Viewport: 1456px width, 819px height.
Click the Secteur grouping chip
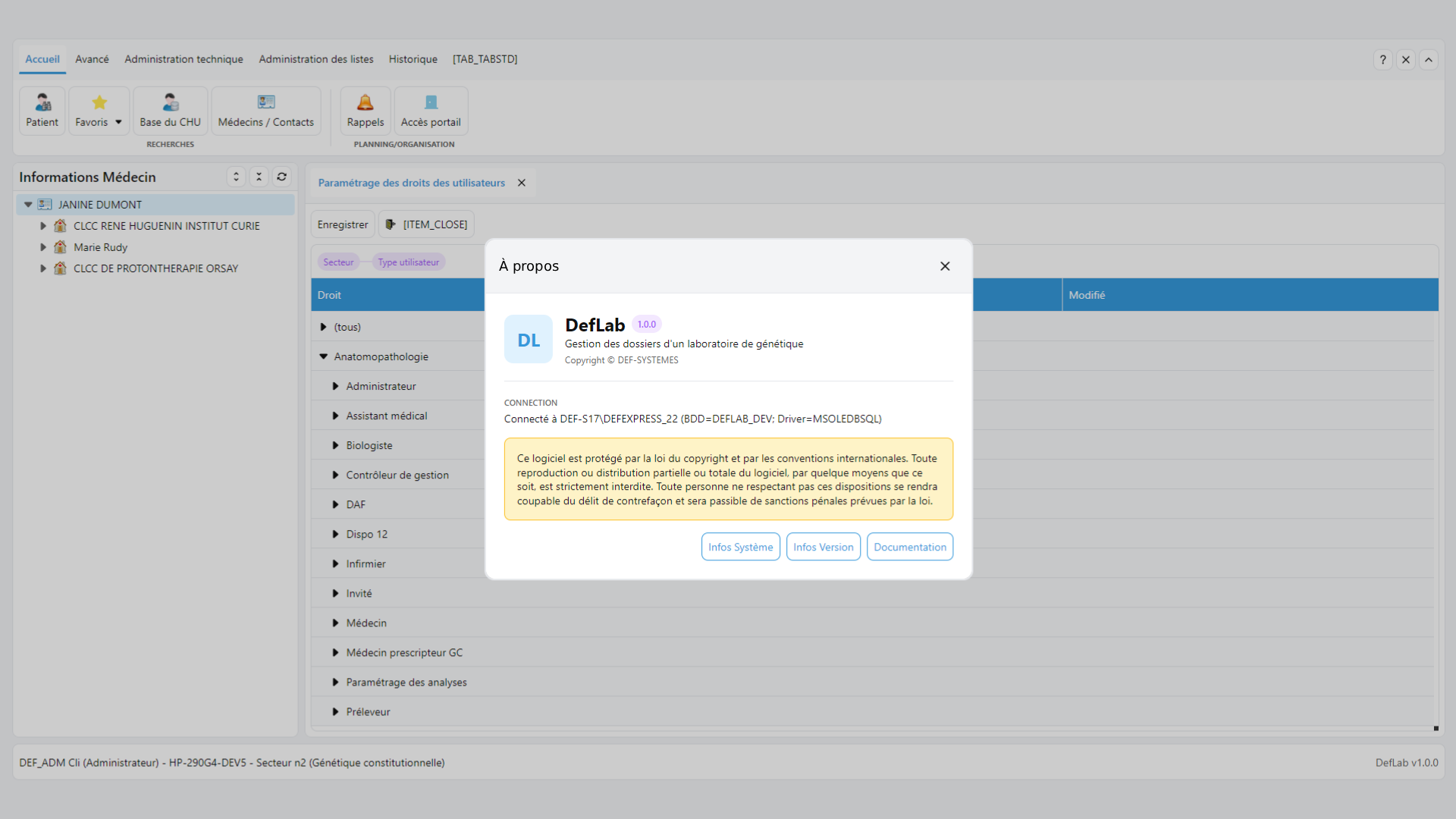coord(338,262)
